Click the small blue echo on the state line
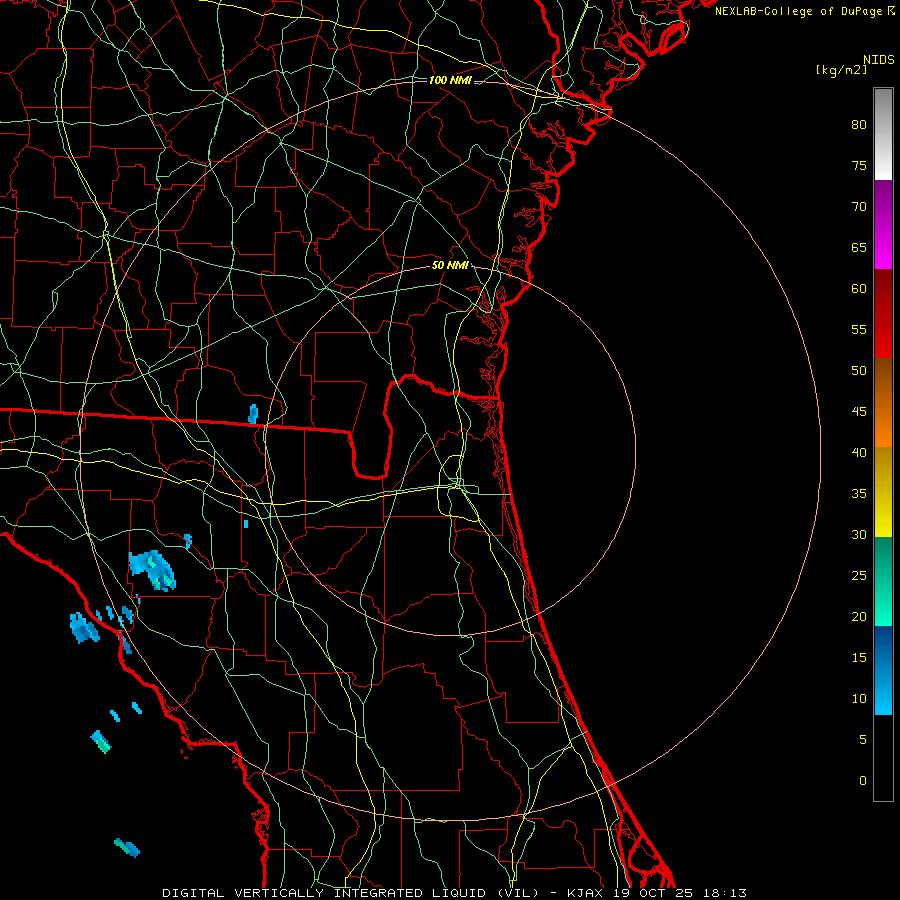Image resolution: width=900 pixels, height=900 pixels. (x=253, y=414)
